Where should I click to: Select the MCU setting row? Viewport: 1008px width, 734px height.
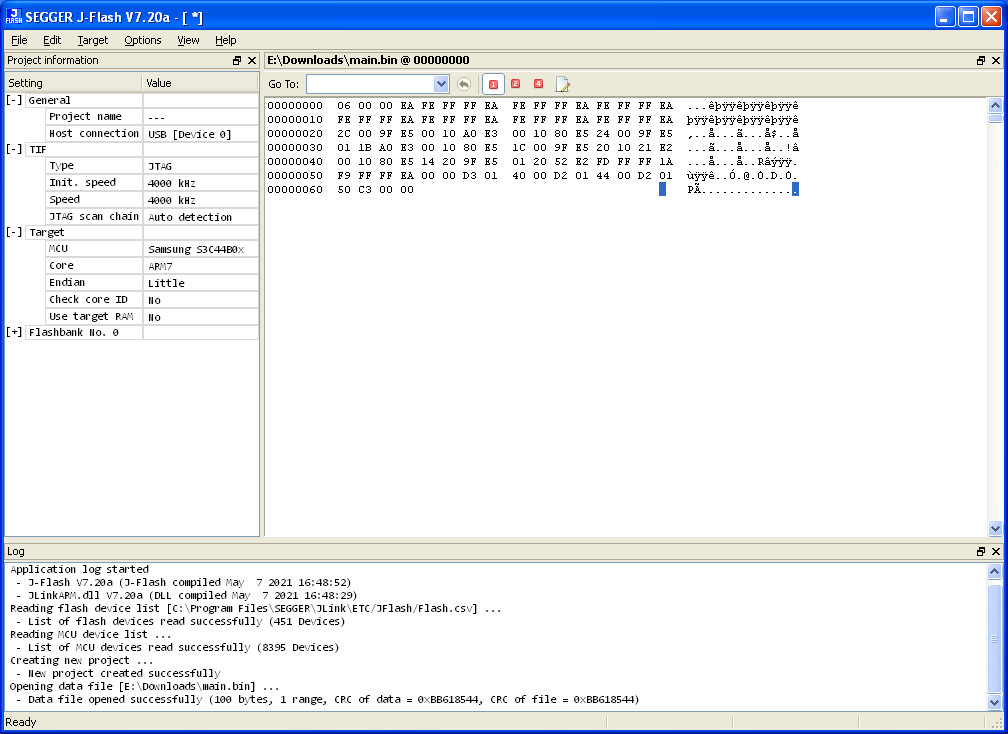pyautogui.click(x=153, y=249)
